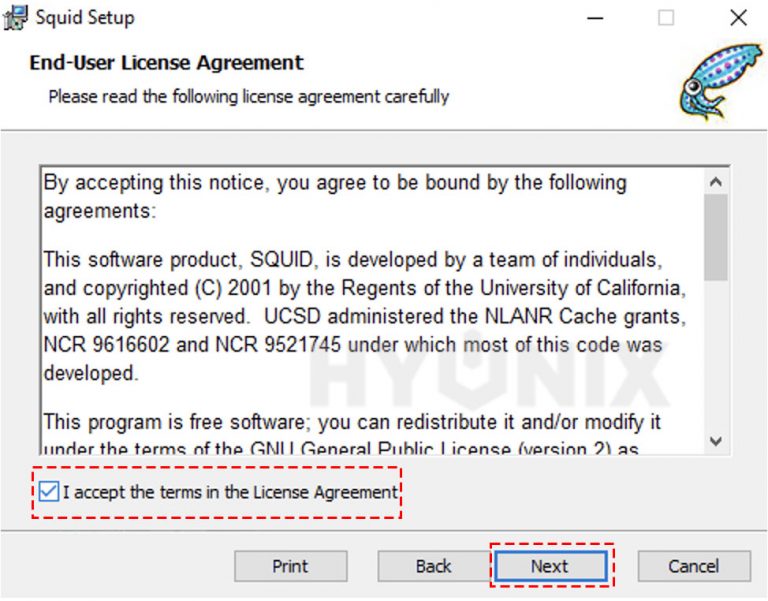Go Back to the previous setup step
Viewport: 768px width, 601px height.
point(433,566)
